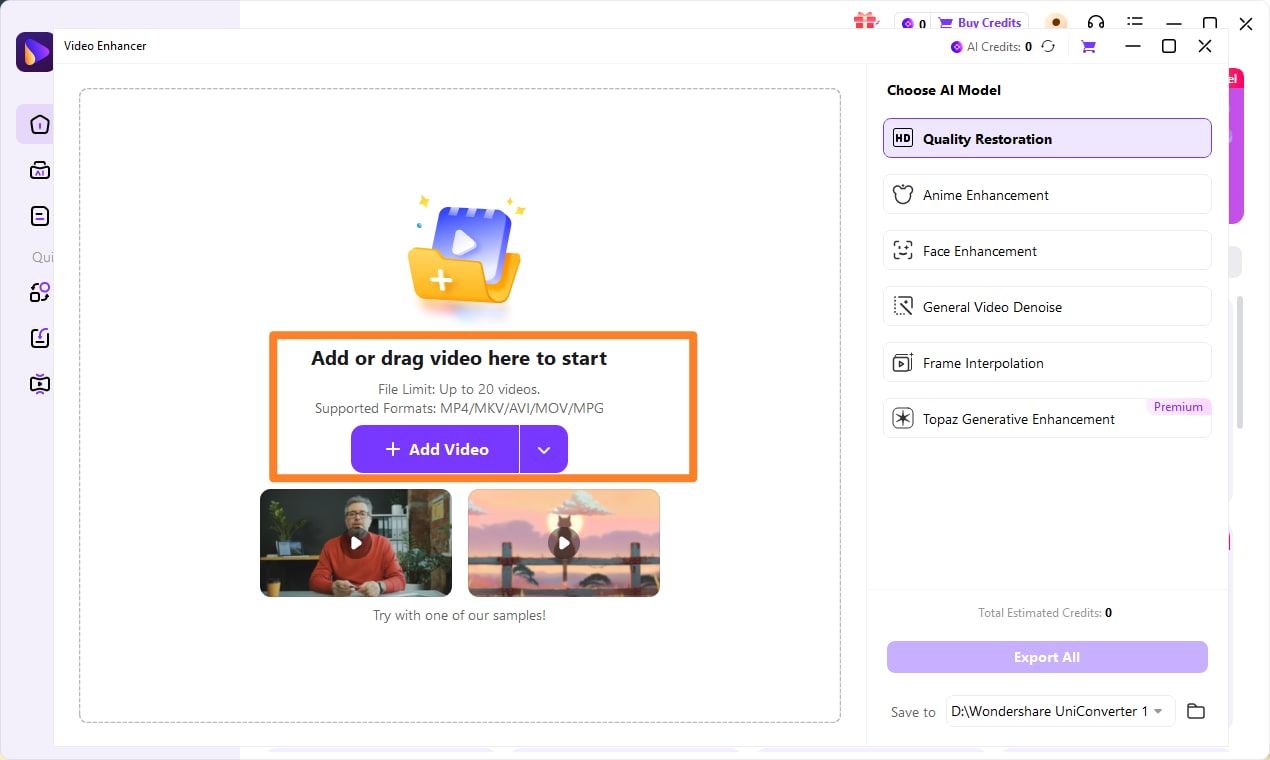Refresh the AI Credits counter
This screenshot has height=760, width=1270.
[x=1047, y=46]
